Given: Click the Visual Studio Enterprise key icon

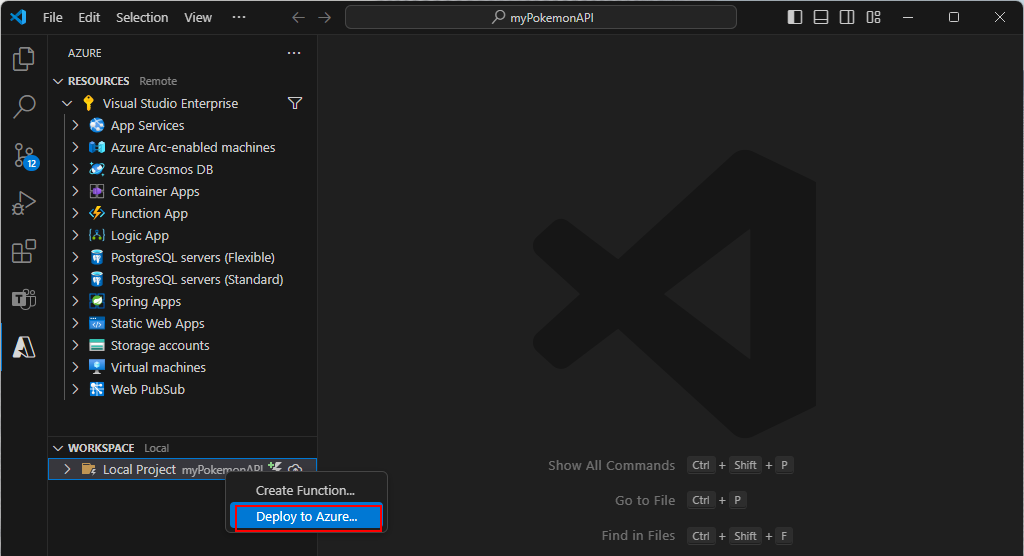Looking at the screenshot, I should point(89,103).
